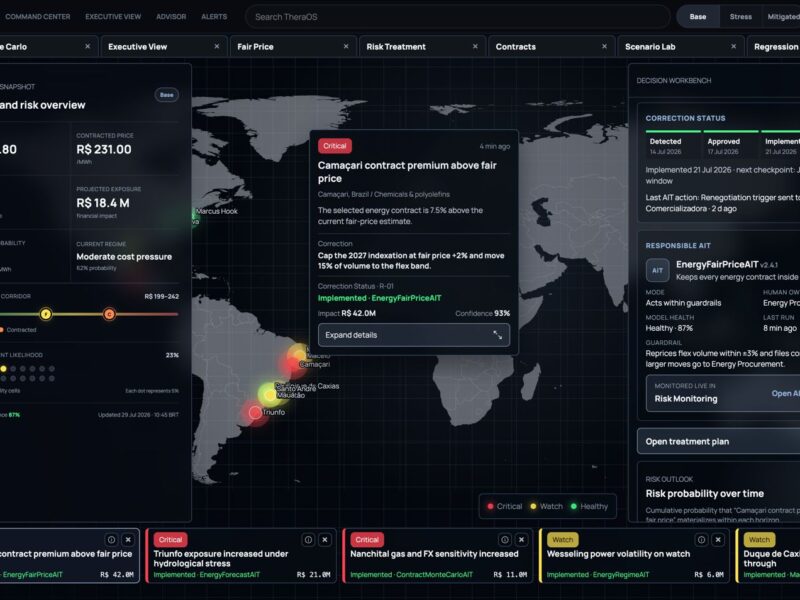The image size is (800, 600).
Task: Open the Executive View tab
Action: click(164, 46)
